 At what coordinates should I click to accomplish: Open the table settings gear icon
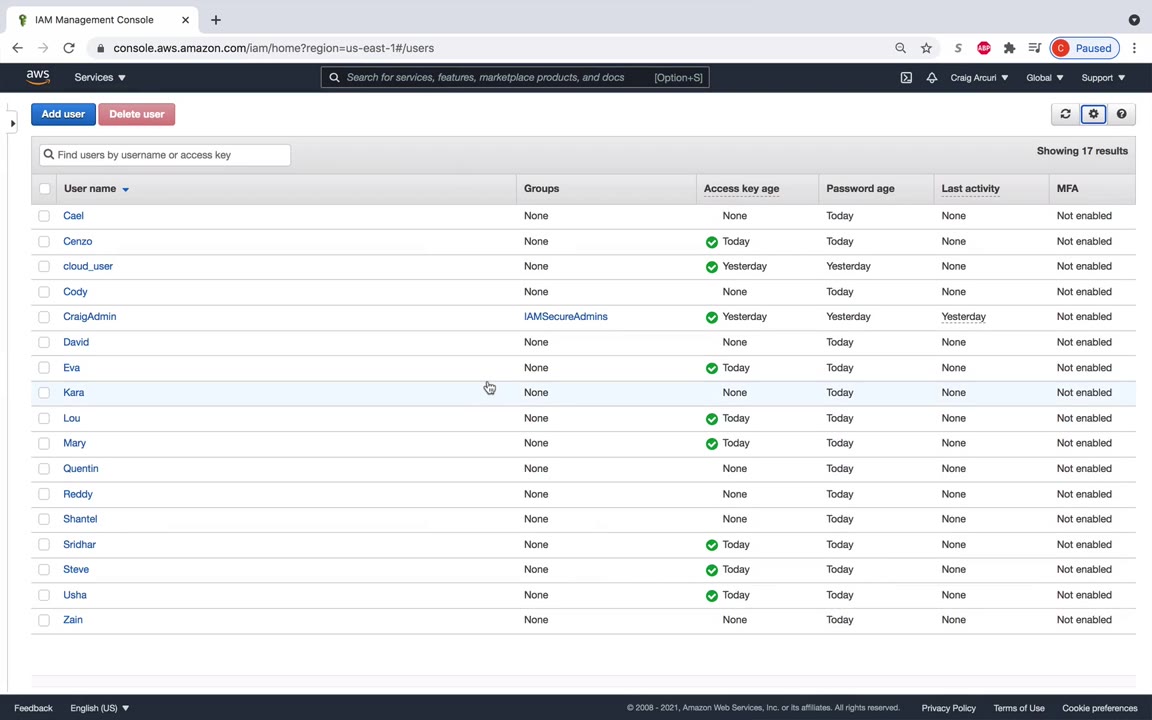coord(1093,114)
